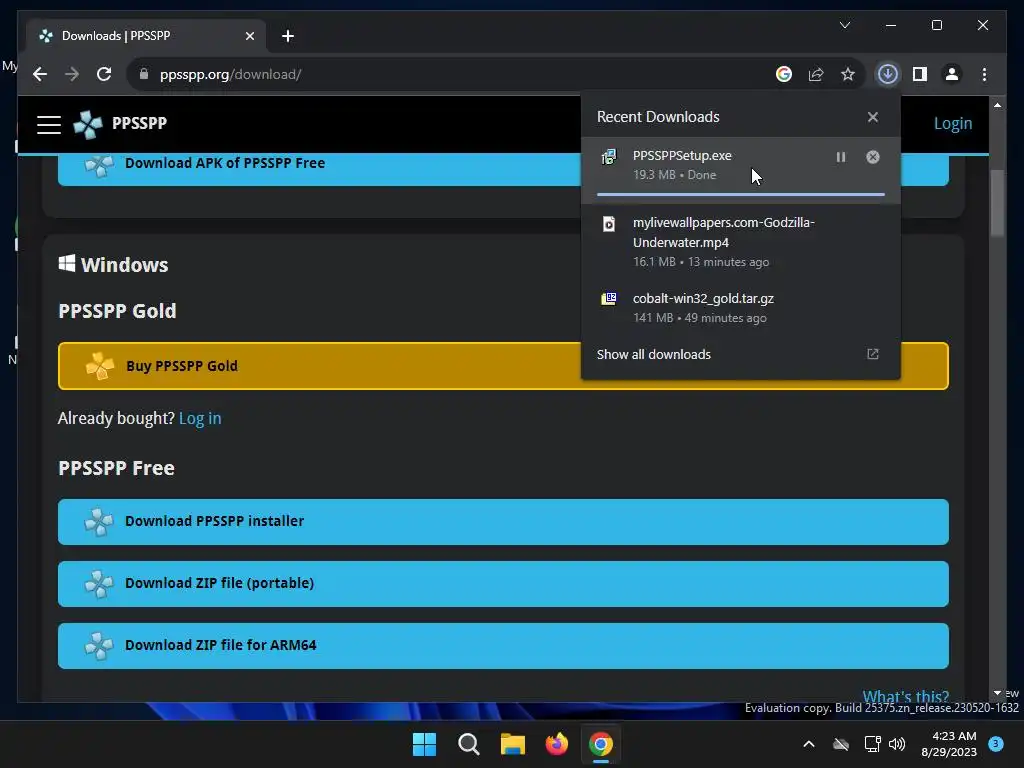Open the Chrome profile menu
Viewport: 1024px width, 768px height.
coord(952,74)
